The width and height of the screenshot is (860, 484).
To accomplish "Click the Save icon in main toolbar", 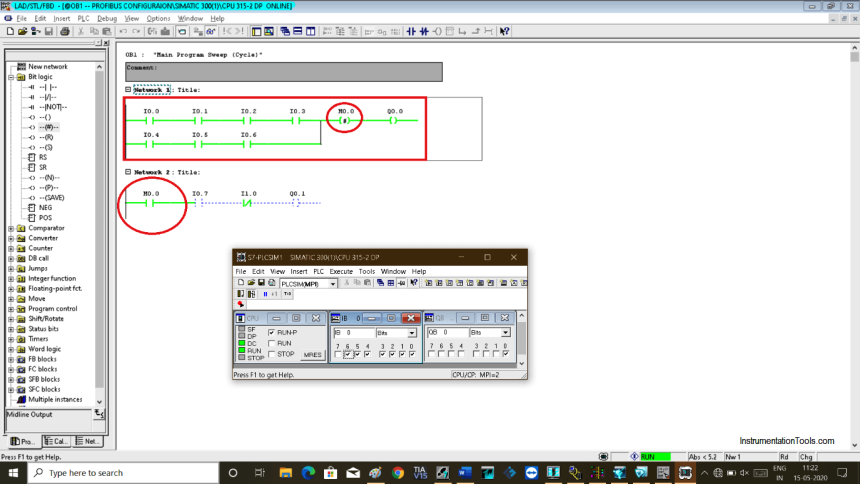I will (49, 31).
